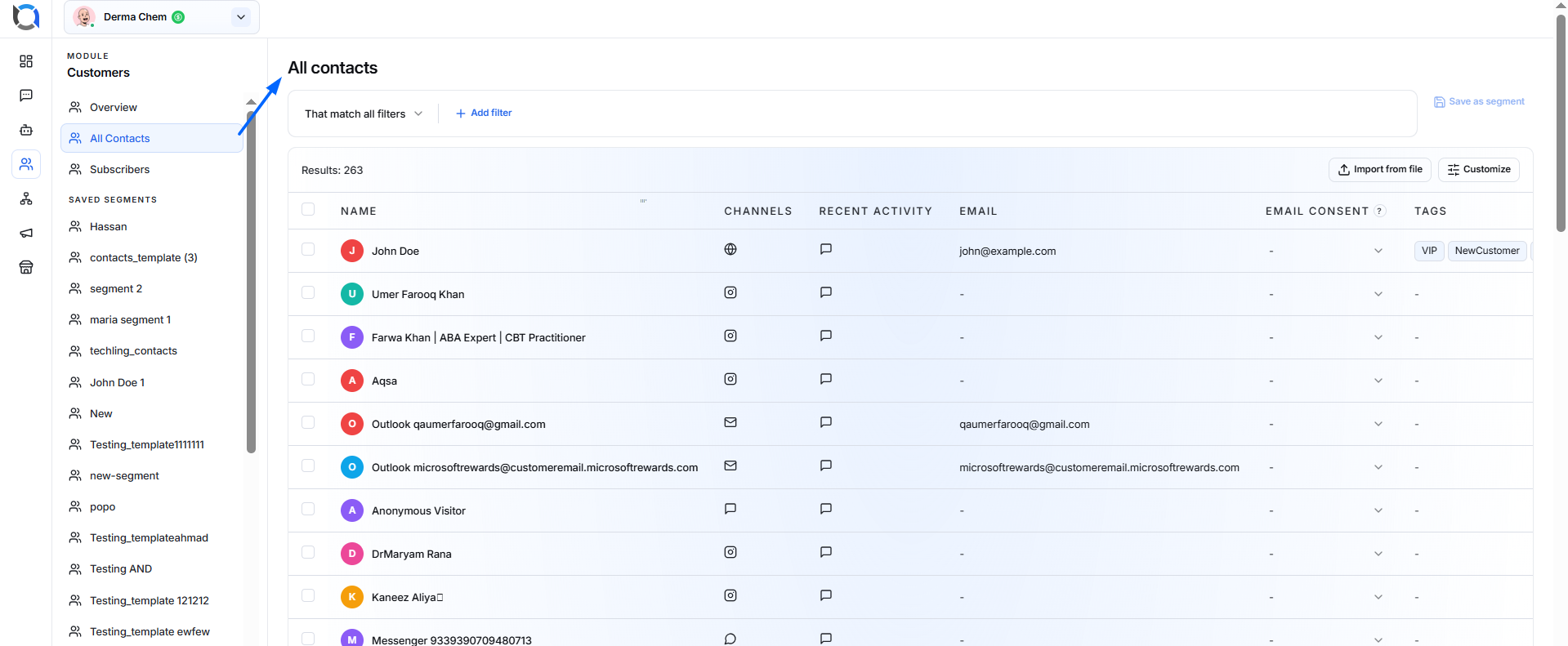Expand email consent dropdown for Aqsa

(x=1378, y=381)
